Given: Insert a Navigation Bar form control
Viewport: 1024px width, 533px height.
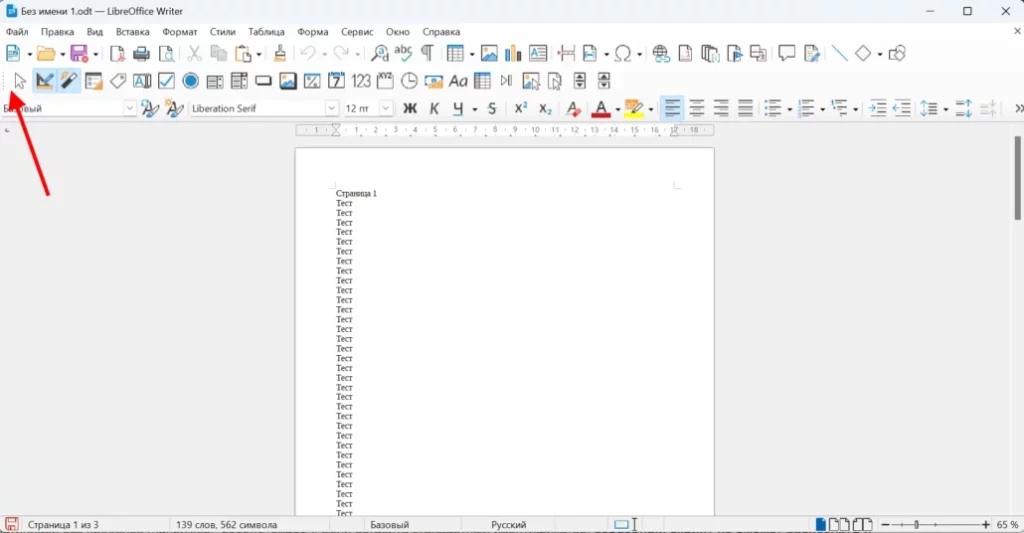Looking at the screenshot, I should pos(506,81).
